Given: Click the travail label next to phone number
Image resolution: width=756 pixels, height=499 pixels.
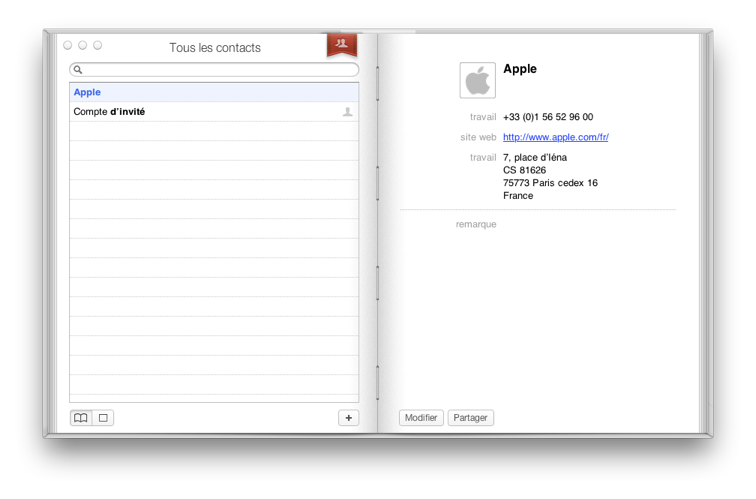Looking at the screenshot, I should coord(483,117).
